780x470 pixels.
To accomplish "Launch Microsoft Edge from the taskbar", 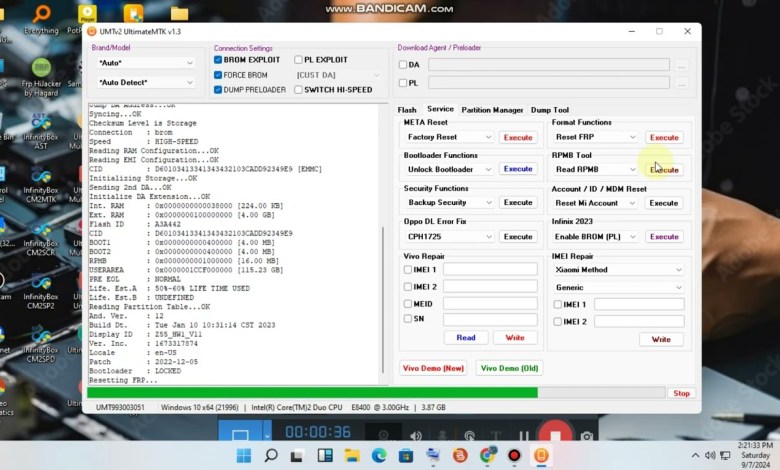I will coord(379,455).
